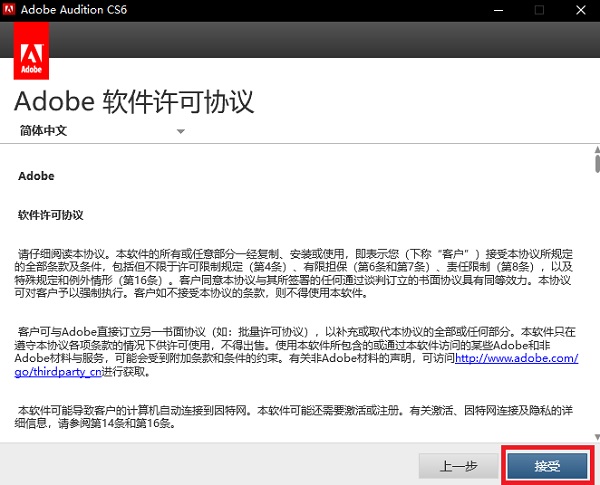Click the large 'Adobe 软件许可协议' page heading
Viewport: 600px width, 485px height.
pyautogui.click(x=135, y=102)
